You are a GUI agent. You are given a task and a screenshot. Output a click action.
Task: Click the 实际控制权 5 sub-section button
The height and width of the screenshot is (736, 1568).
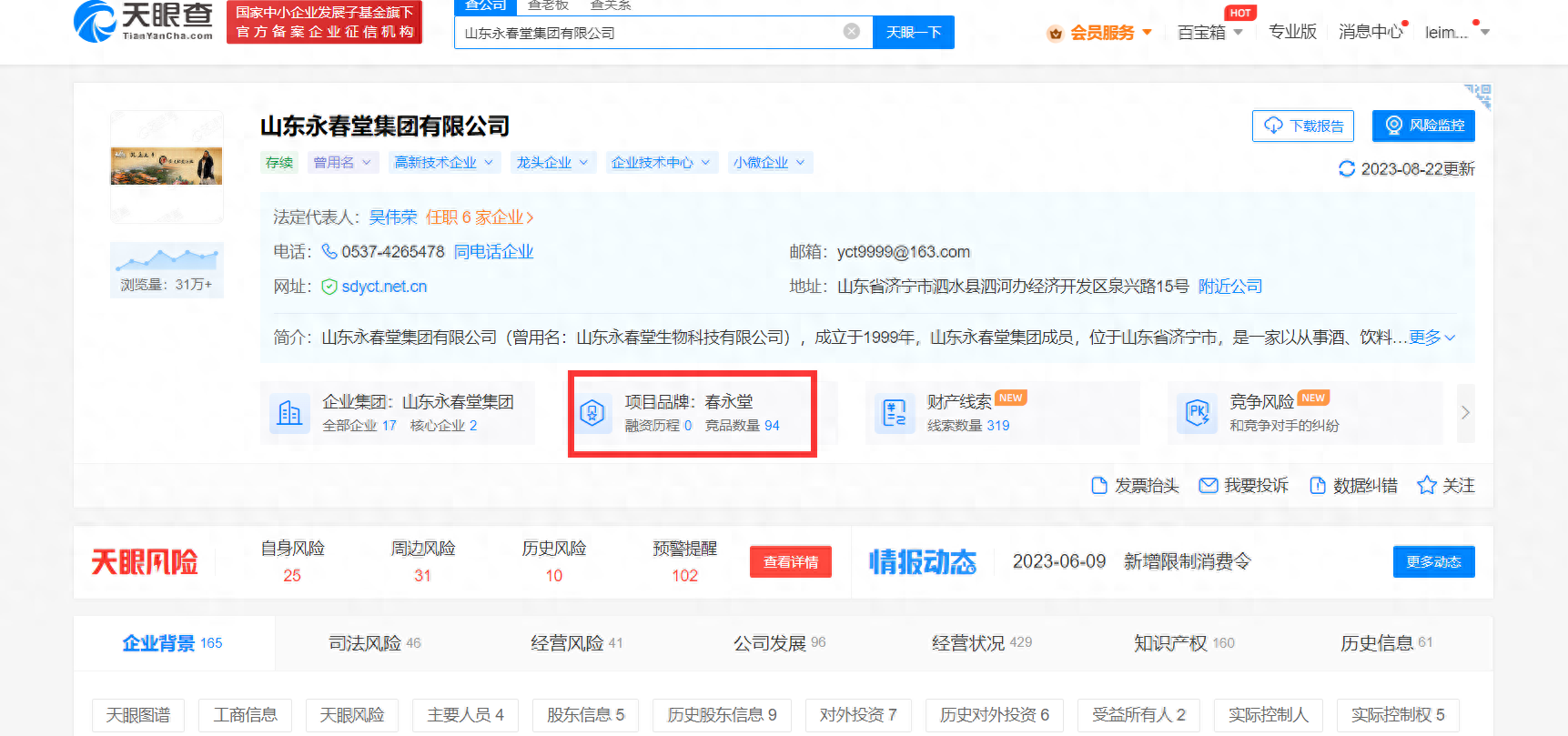[x=1398, y=715]
